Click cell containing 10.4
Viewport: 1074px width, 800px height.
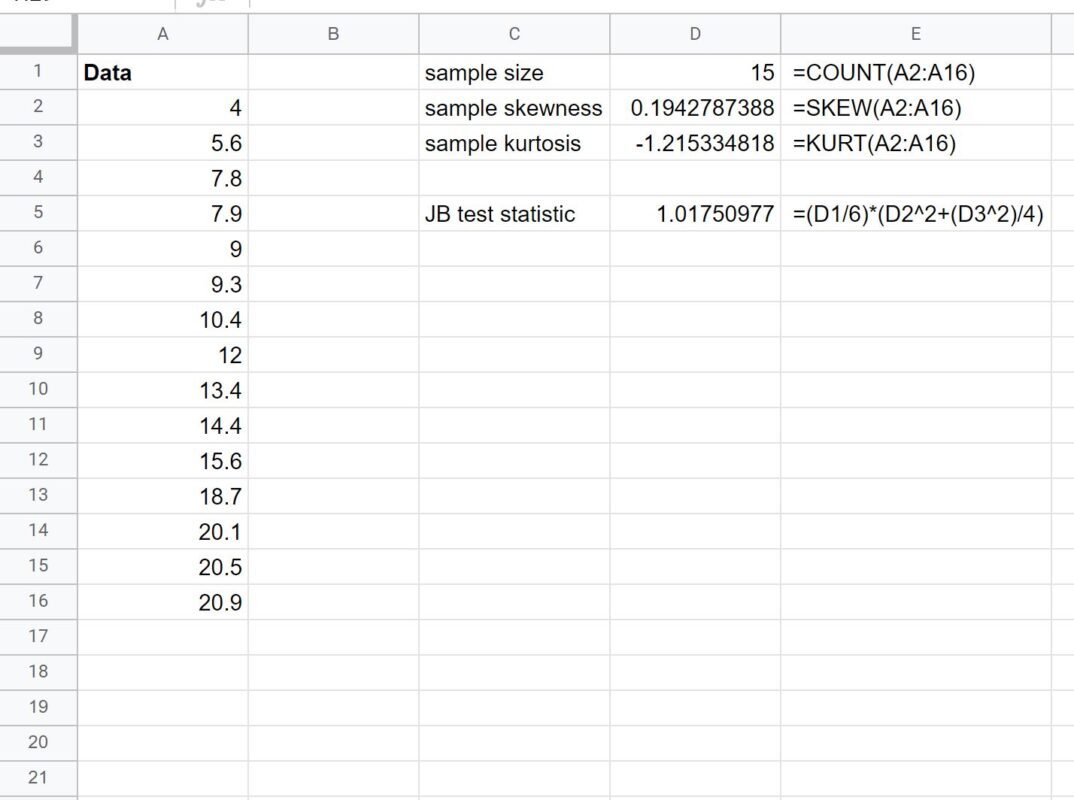click(163, 319)
